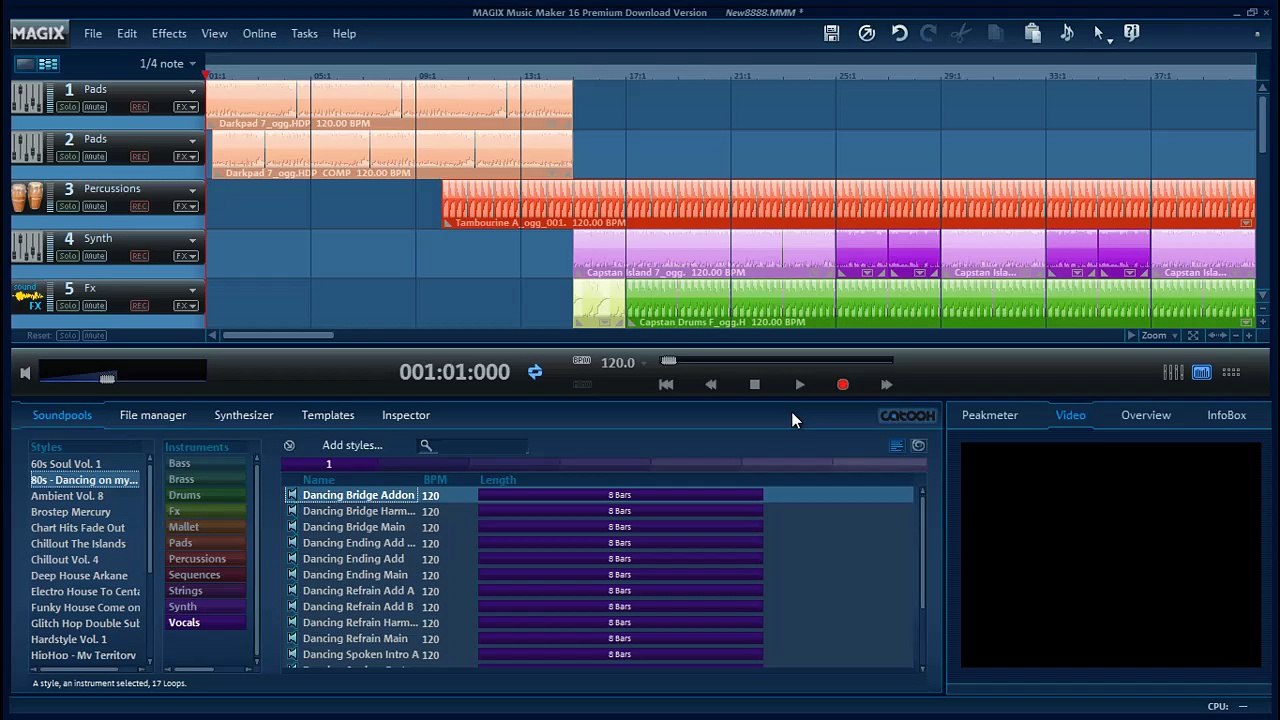Open the Tasks menu

coord(304,34)
